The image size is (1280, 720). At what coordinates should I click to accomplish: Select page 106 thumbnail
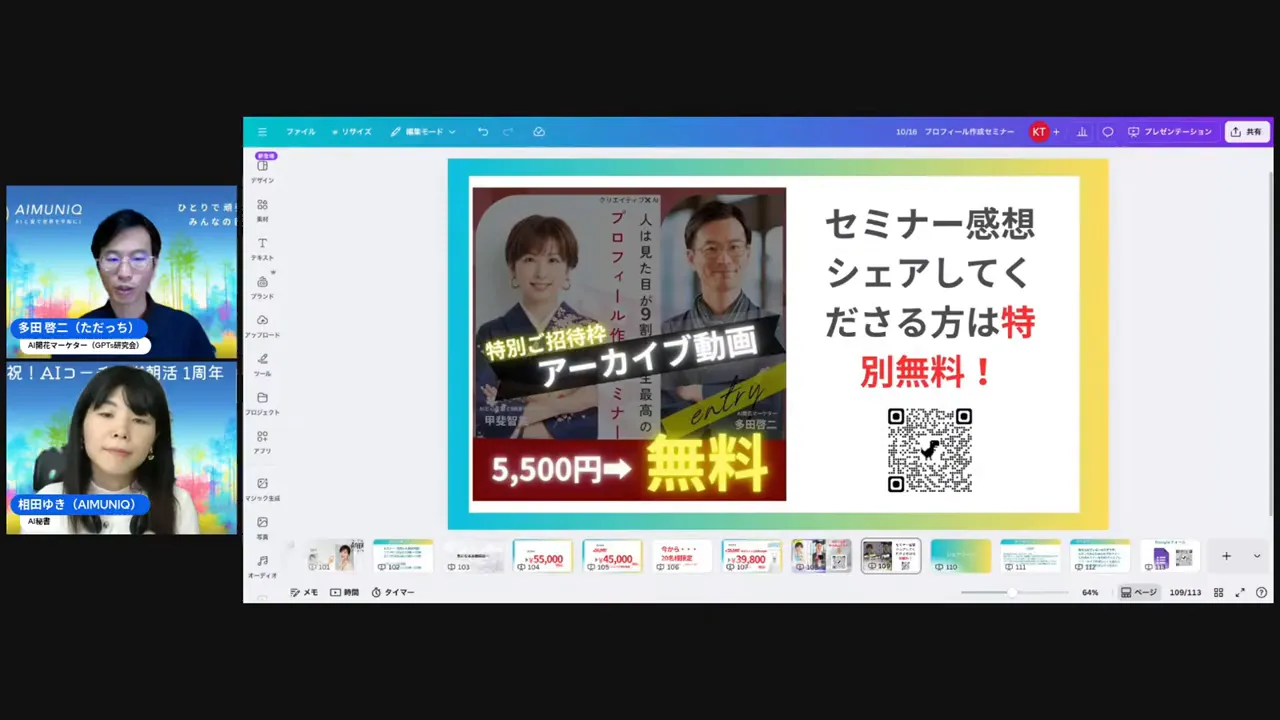click(x=682, y=556)
